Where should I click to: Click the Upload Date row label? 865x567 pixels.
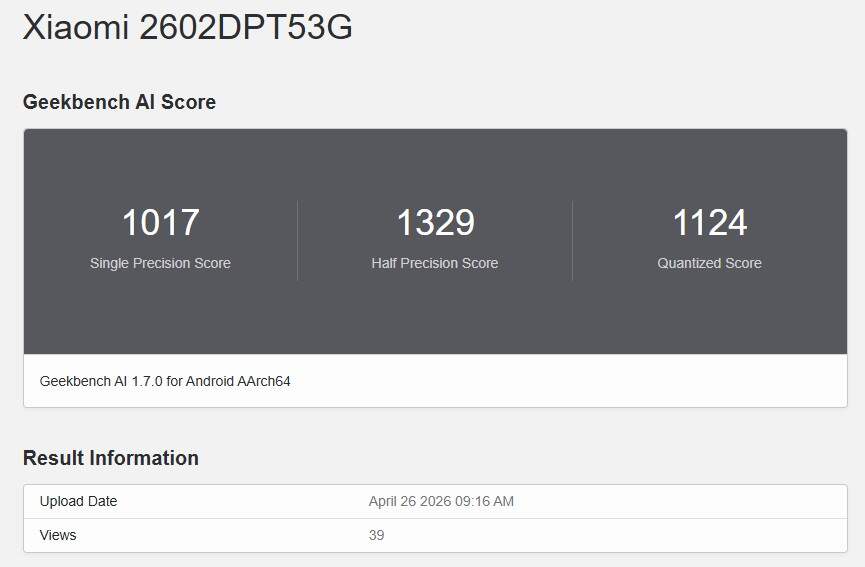(78, 501)
